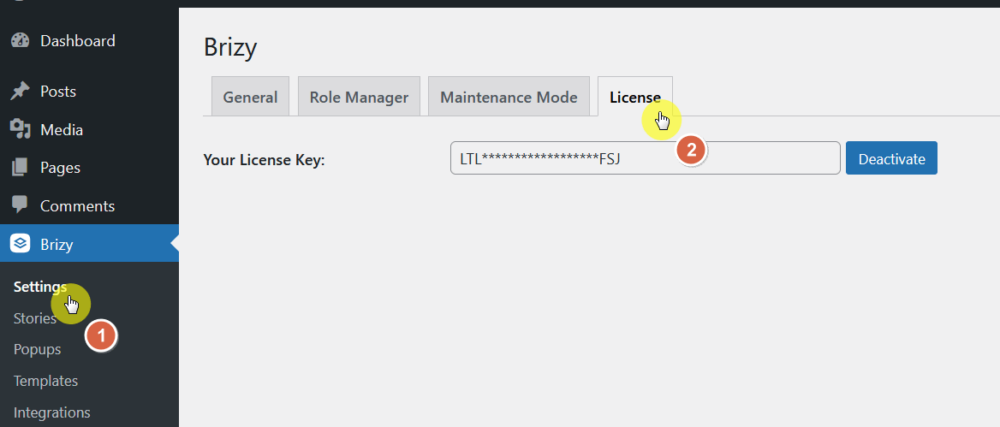The width and height of the screenshot is (1000, 427).
Task: Open the Settings submenu item
Action: point(40,287)
